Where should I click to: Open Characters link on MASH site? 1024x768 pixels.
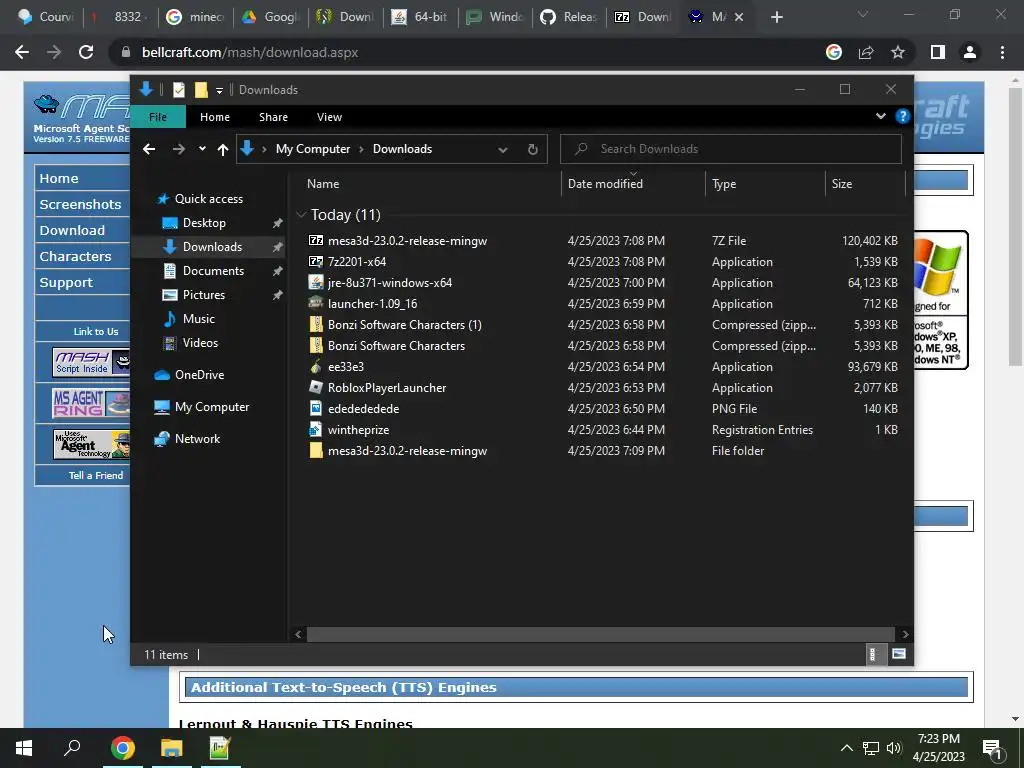pyautogui.click(x=75, y=257)
